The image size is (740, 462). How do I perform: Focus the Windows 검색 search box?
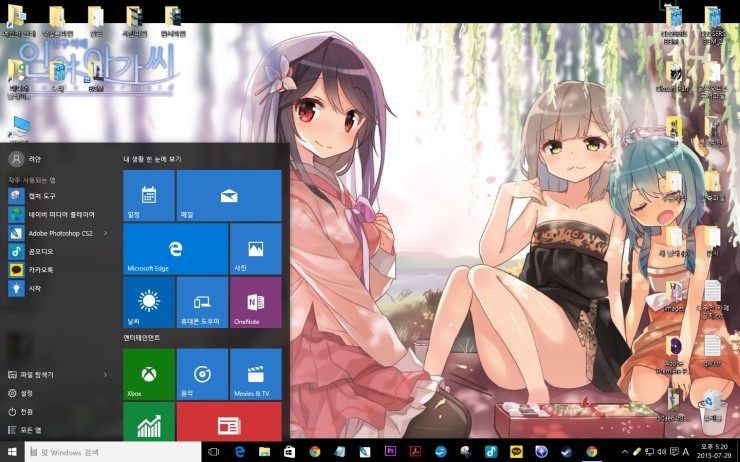coord(113,452)
